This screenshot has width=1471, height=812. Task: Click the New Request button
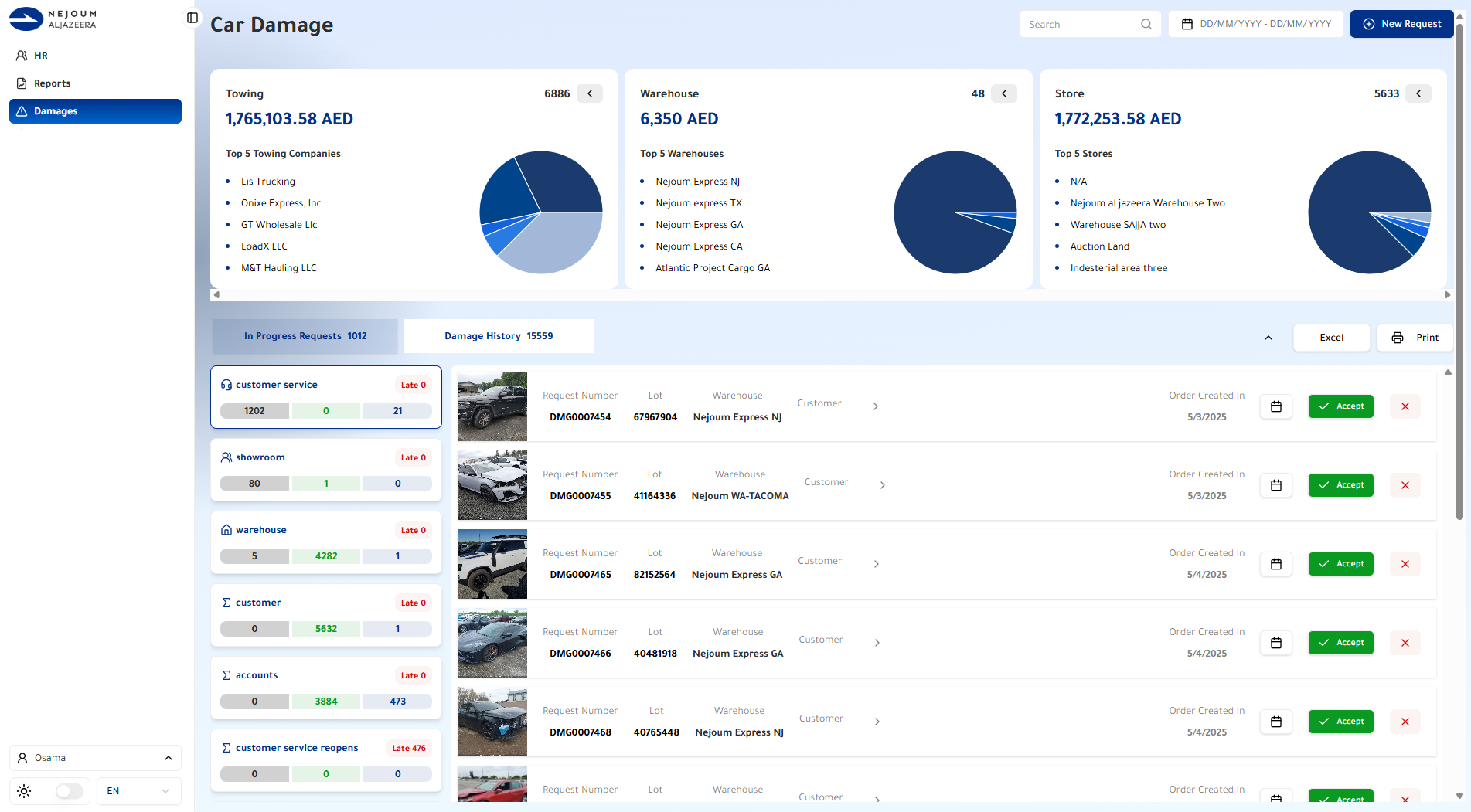1401,24
